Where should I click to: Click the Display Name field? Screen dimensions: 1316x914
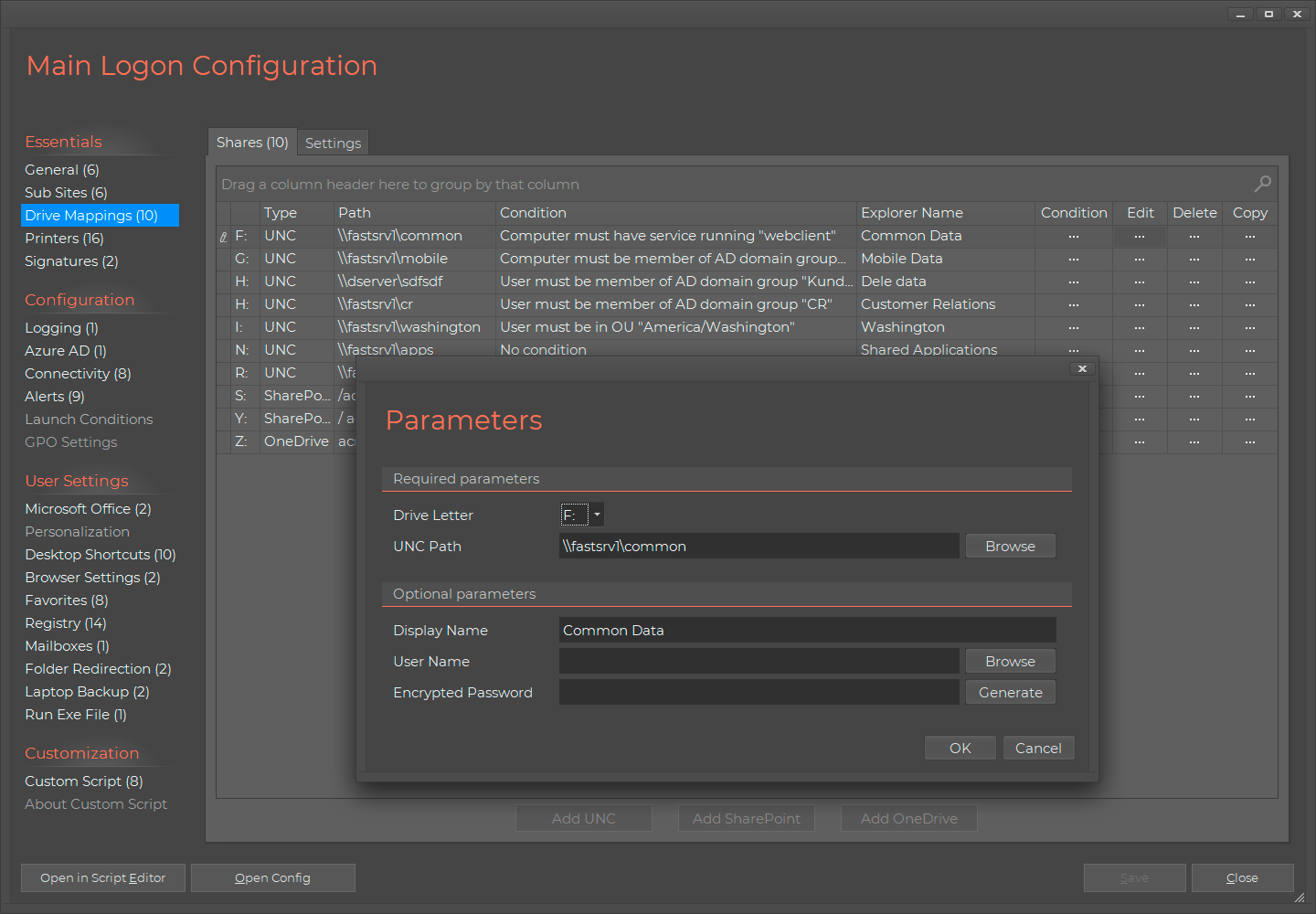coord(807,630)
